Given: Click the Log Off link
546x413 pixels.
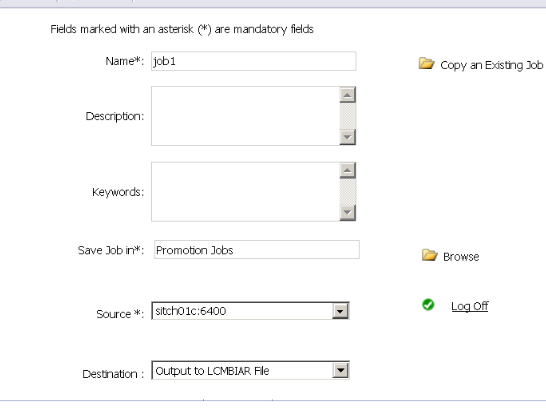Looking at the screenshot, I should coord(469,306).
